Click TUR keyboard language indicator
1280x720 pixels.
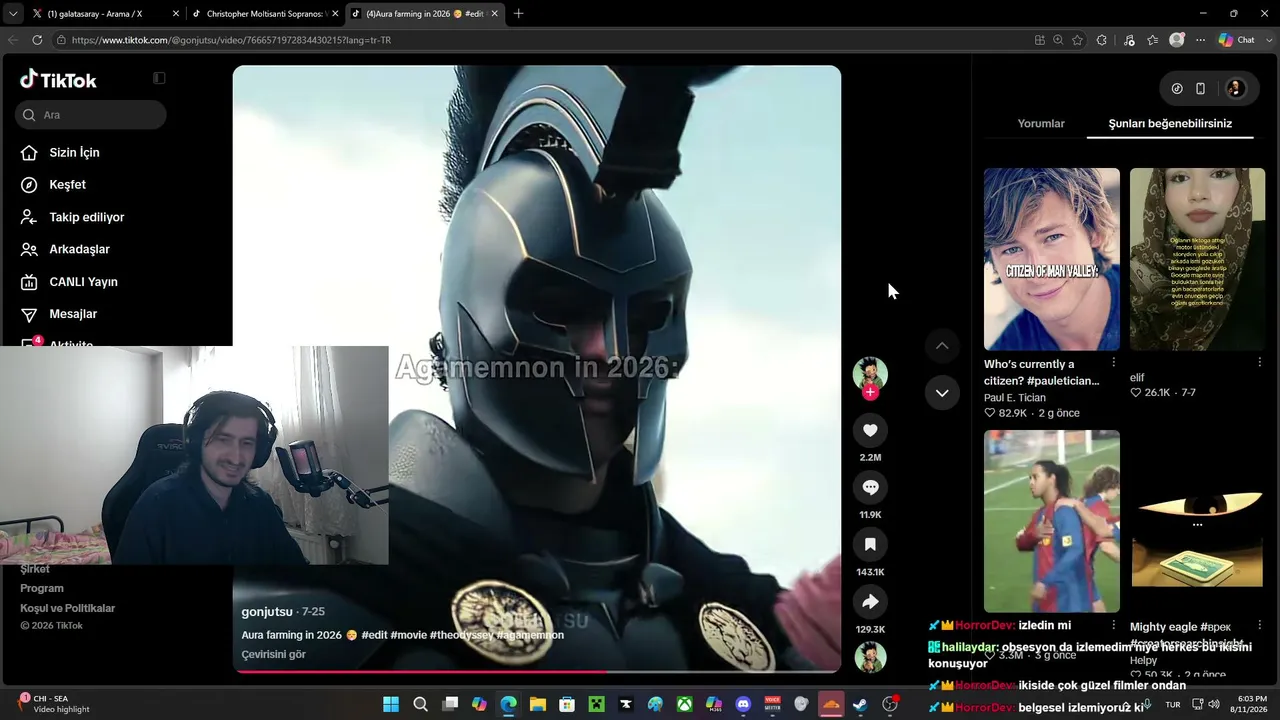coord(1173,704)
